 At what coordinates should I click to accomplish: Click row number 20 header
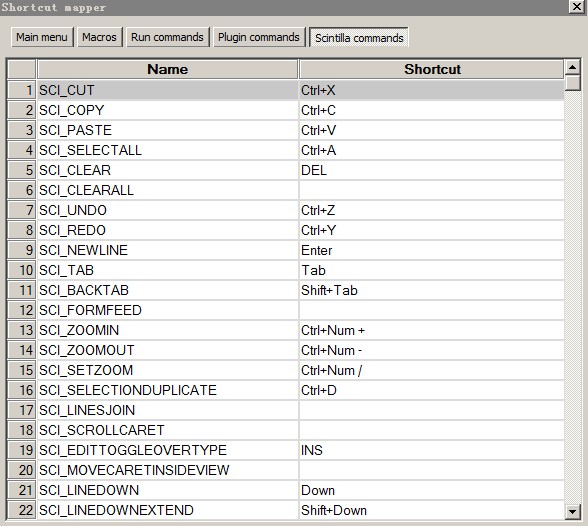coord(22,470)
